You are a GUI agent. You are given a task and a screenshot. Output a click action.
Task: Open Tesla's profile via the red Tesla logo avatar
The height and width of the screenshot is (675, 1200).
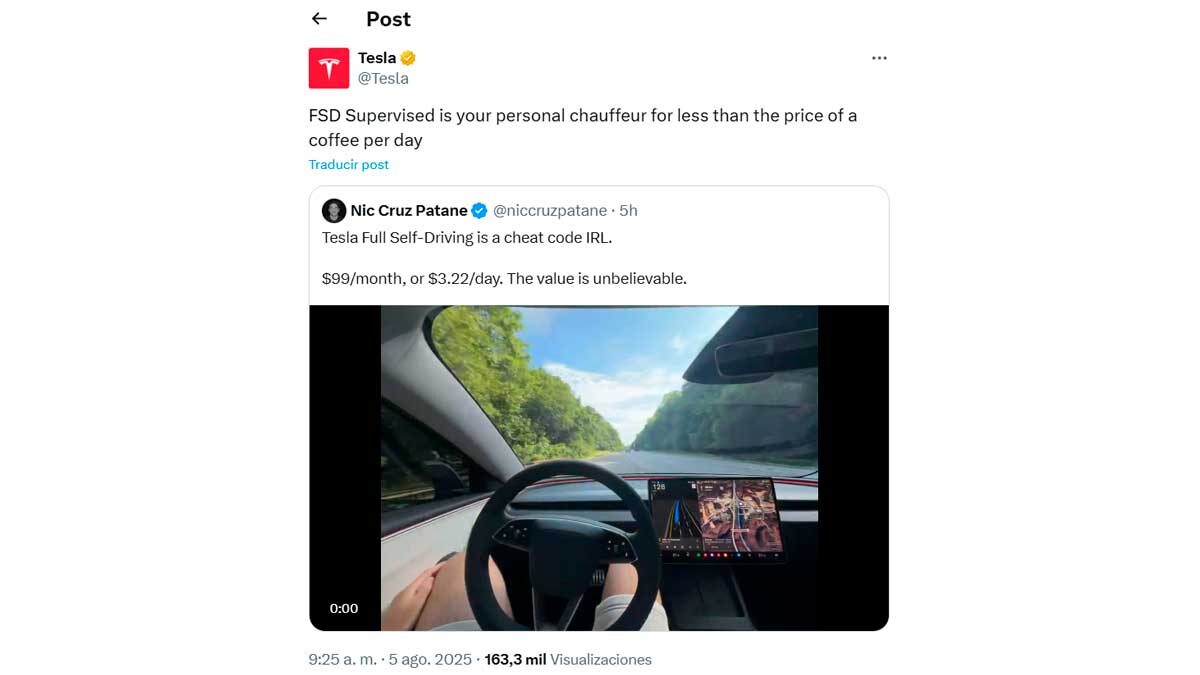328,67
